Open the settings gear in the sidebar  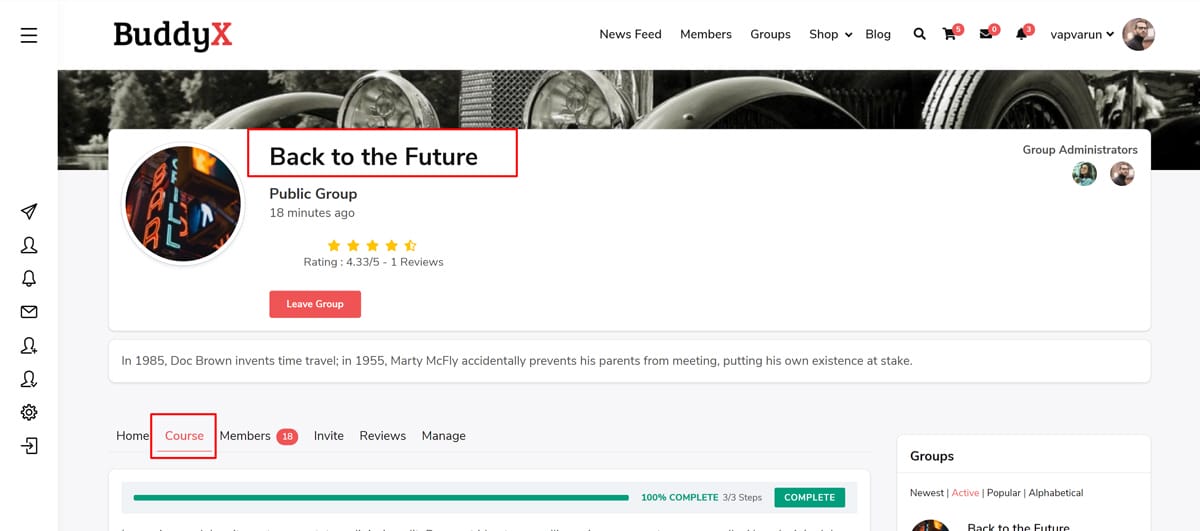point(29,412)
